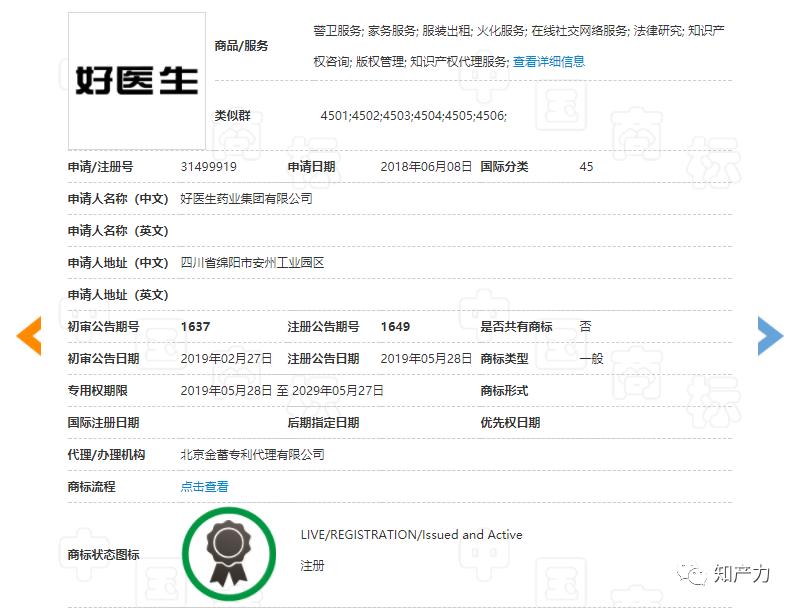Click the 国际分类 label
Viewport: 796px width, 608px height.
504,167
